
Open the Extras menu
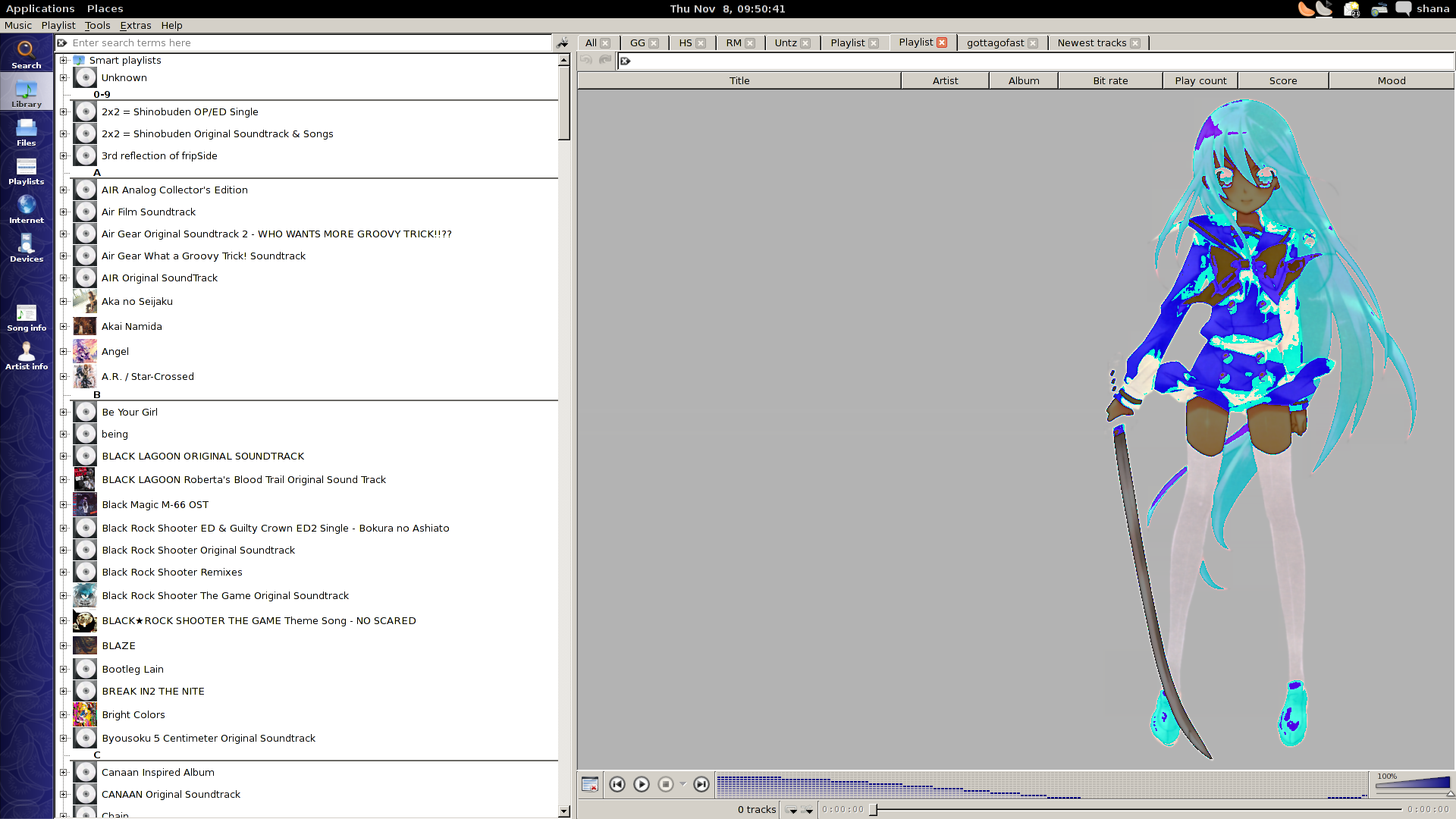[x=135, y=25]
